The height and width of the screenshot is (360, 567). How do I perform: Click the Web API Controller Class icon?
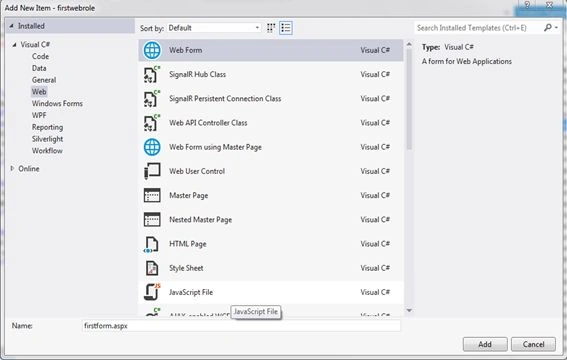pos(152,123)
